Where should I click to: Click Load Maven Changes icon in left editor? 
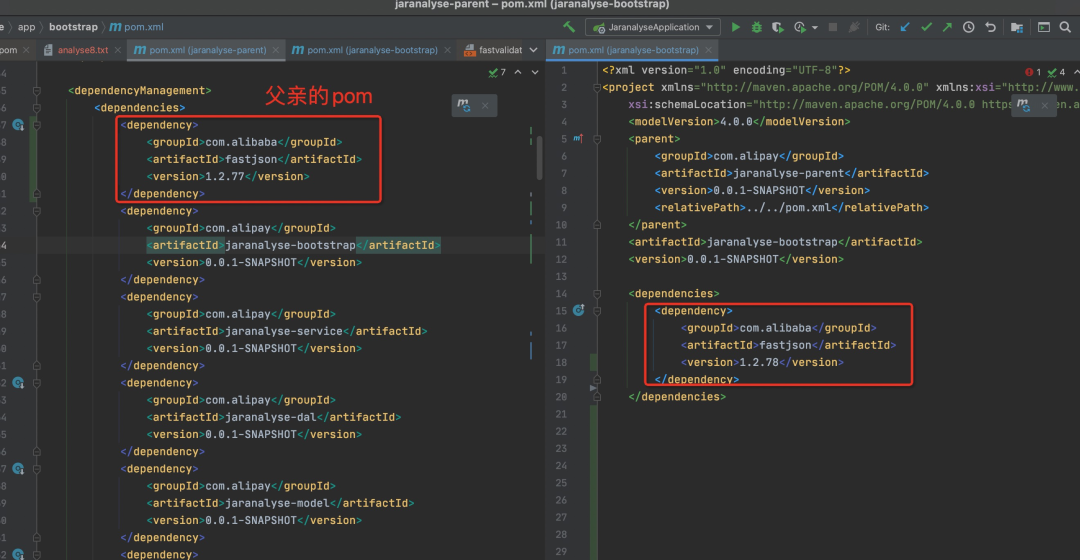click(x=464, y=104)
